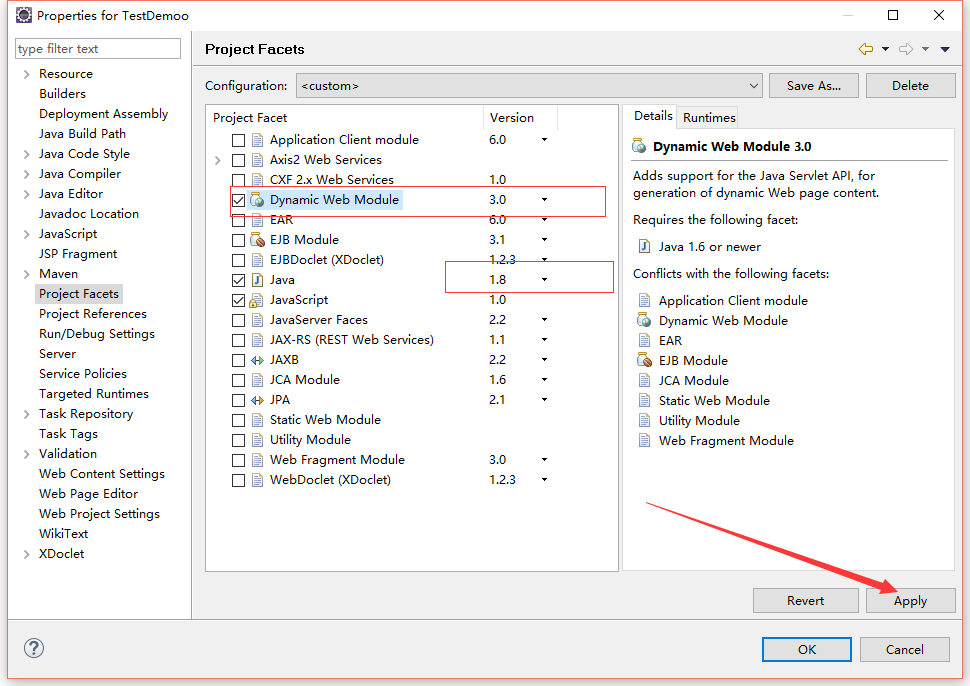The width and height of the screenshot is (970, 686).
Task: Switch to the Runtimes tab
Action: (x=709, y=118)
